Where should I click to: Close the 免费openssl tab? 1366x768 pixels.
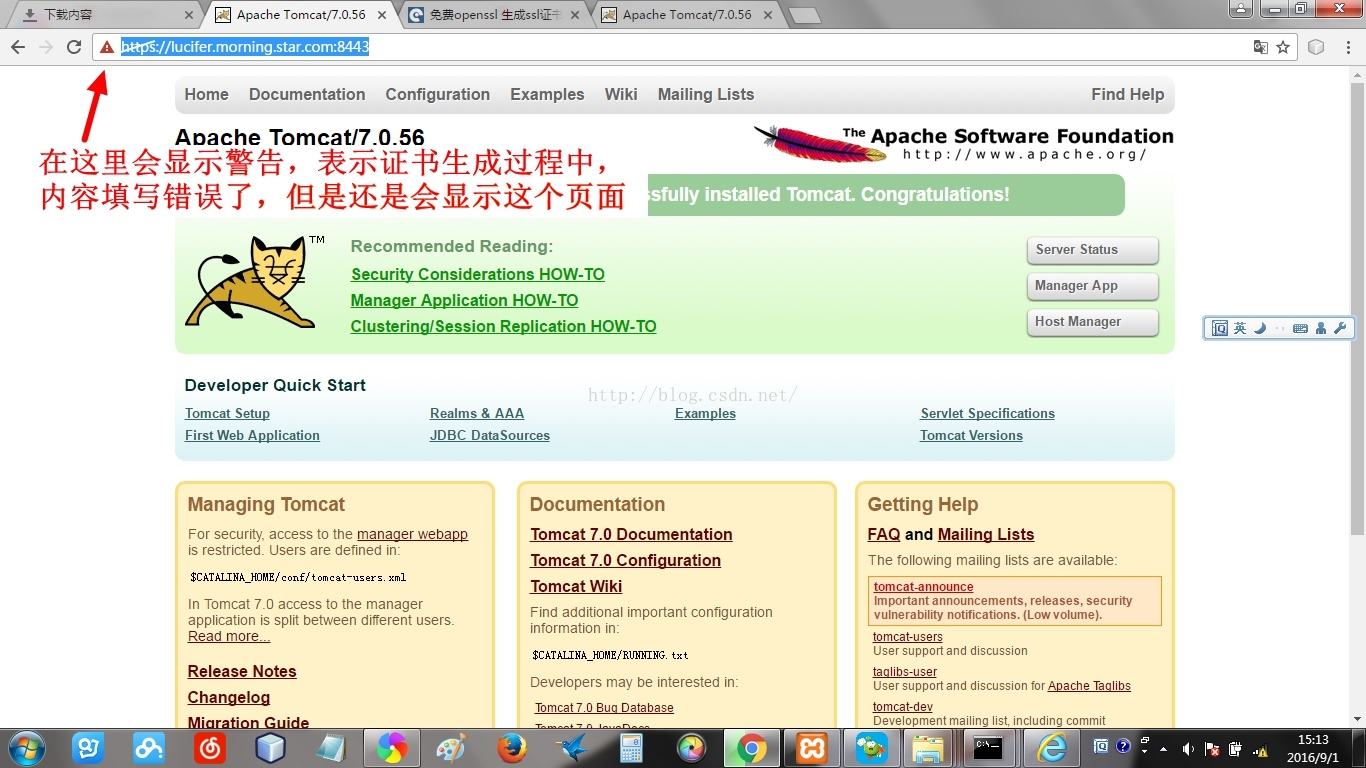point(576,15)
